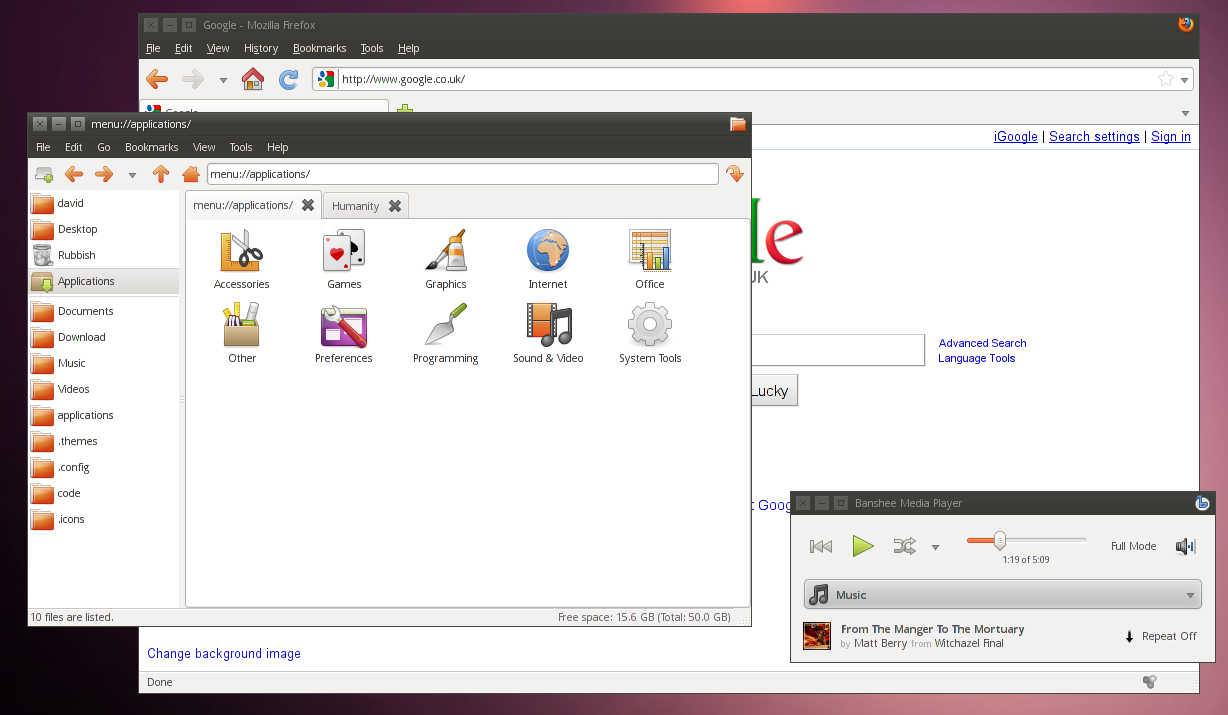Open file manager history dropdown arrow
Image resolution: width=1228 pixels, height=715 pixels.
132,175
